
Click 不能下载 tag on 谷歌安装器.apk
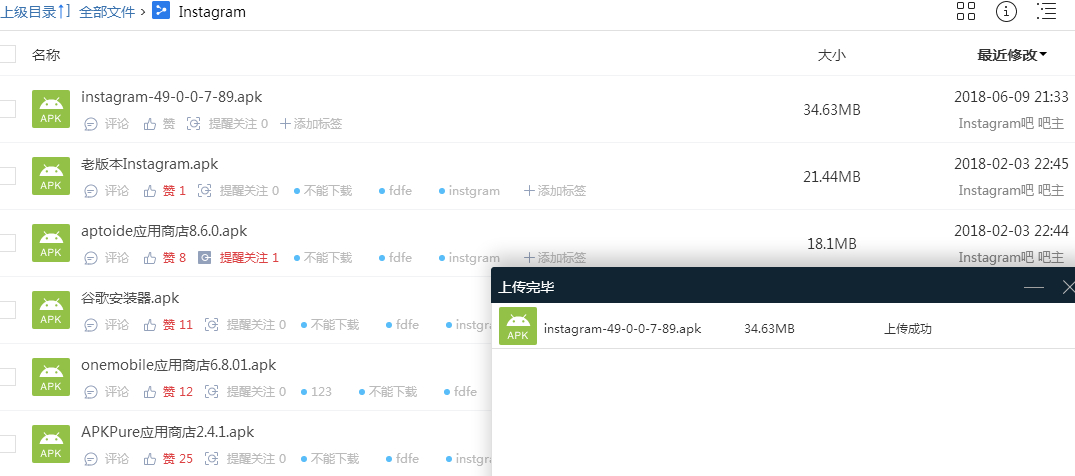click(330, 324)
